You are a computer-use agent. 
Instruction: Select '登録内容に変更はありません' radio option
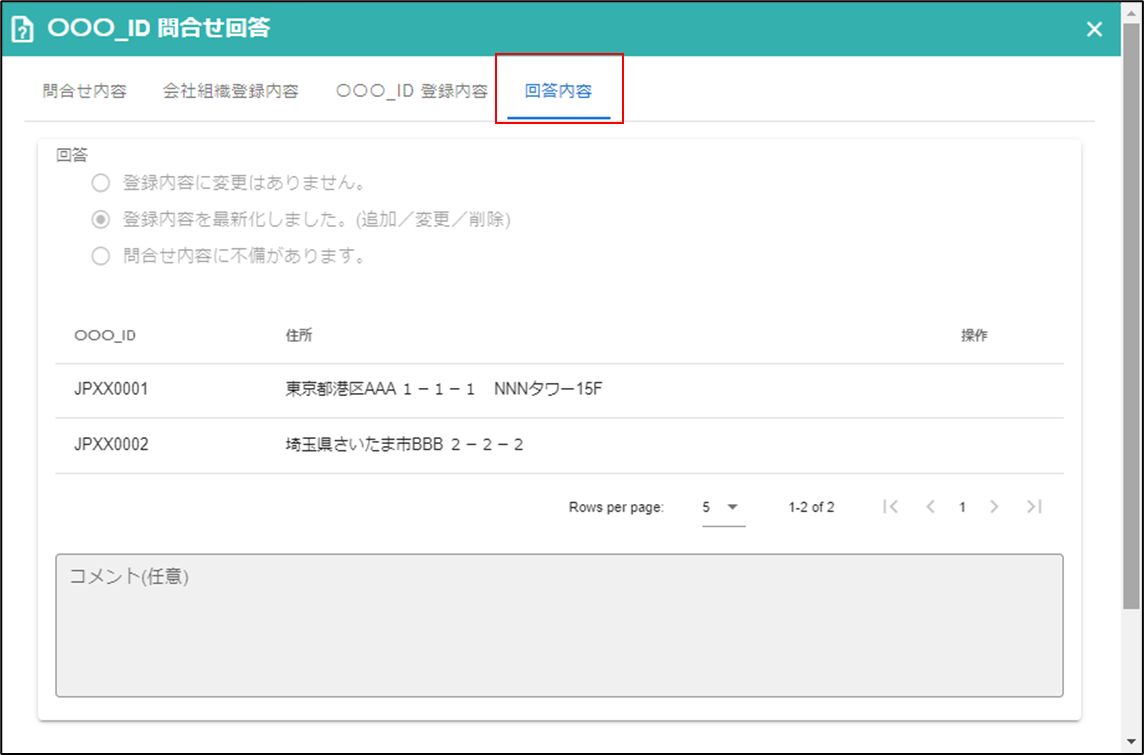100,183
